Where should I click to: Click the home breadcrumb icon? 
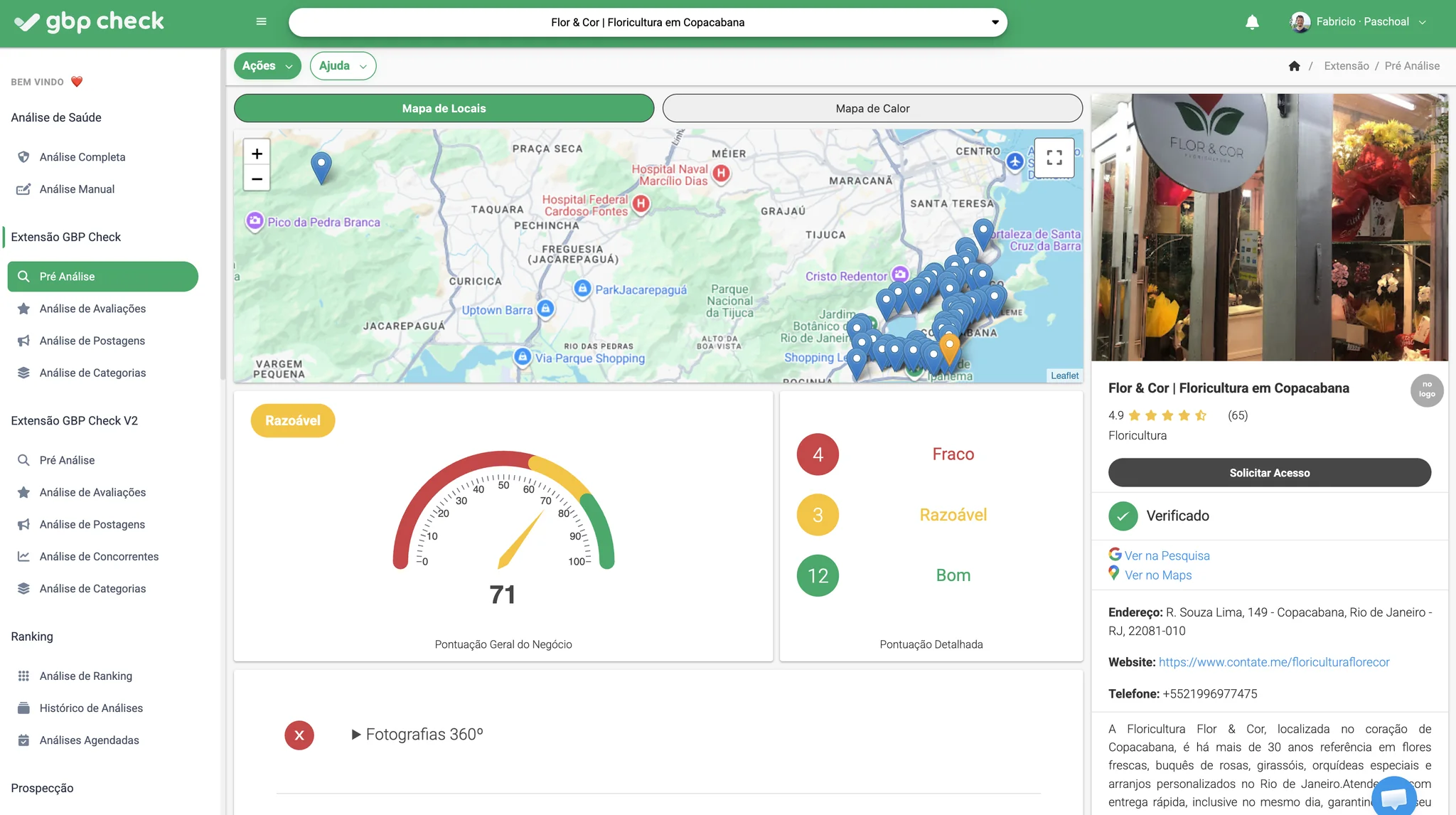pos(1294,66)
